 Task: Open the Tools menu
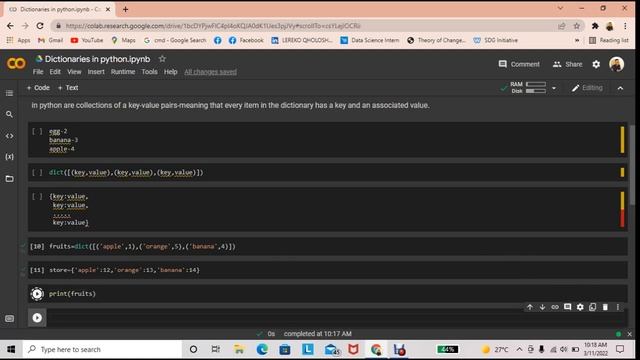coord(149,72)
